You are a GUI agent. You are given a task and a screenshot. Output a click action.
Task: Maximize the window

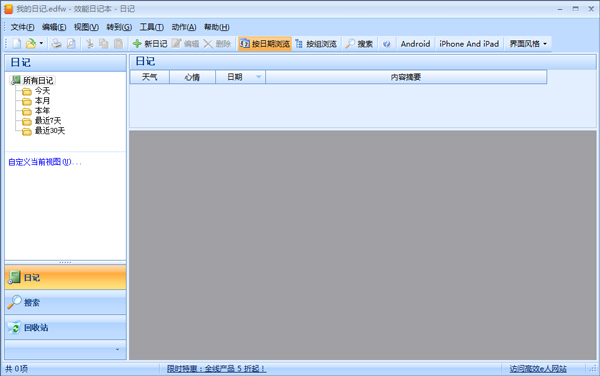[576, 8]
